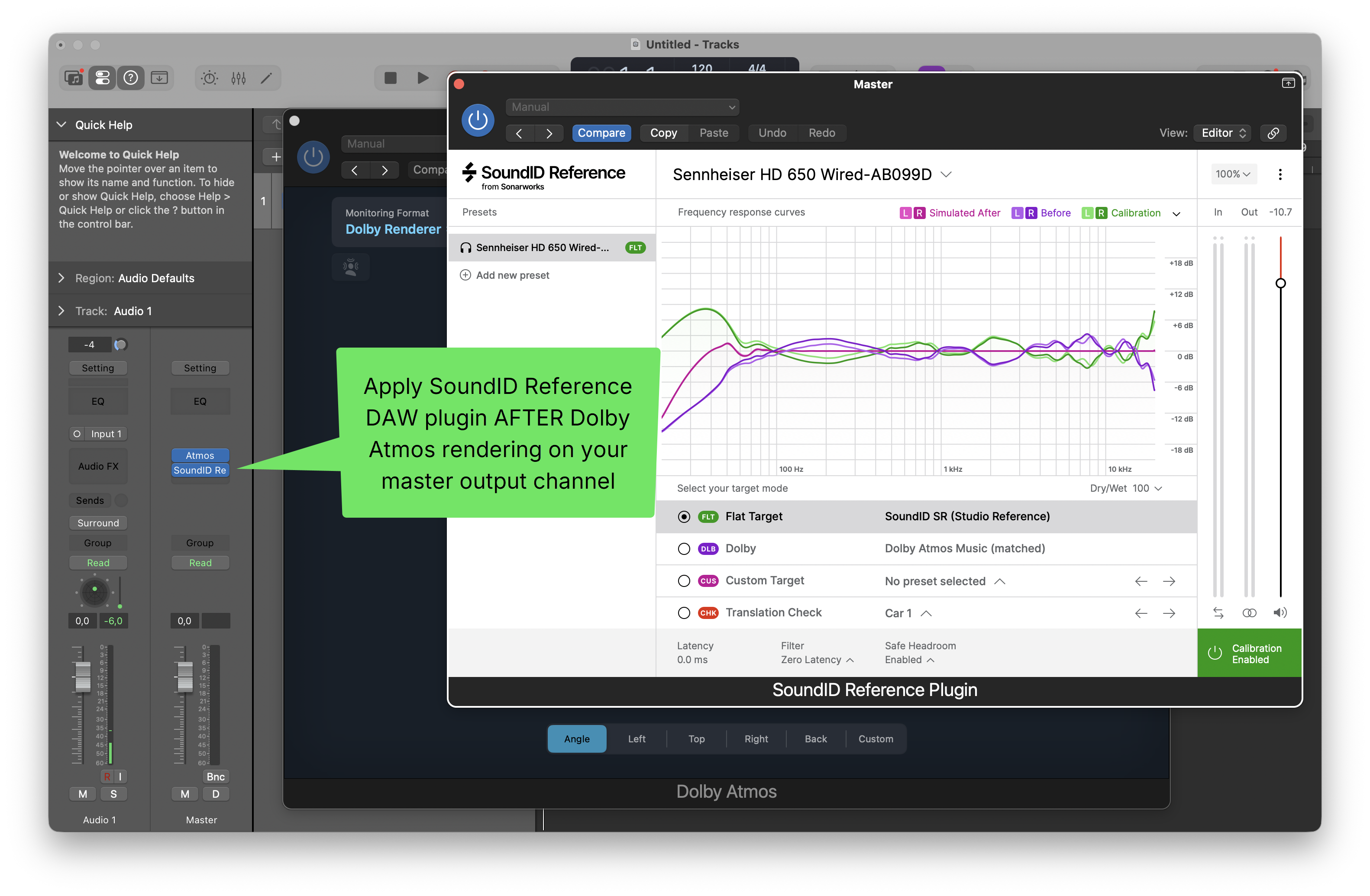The height and width of the screenshot is (896, 1370).
Task: Select Custom view tab
Action: pos(876,739)
